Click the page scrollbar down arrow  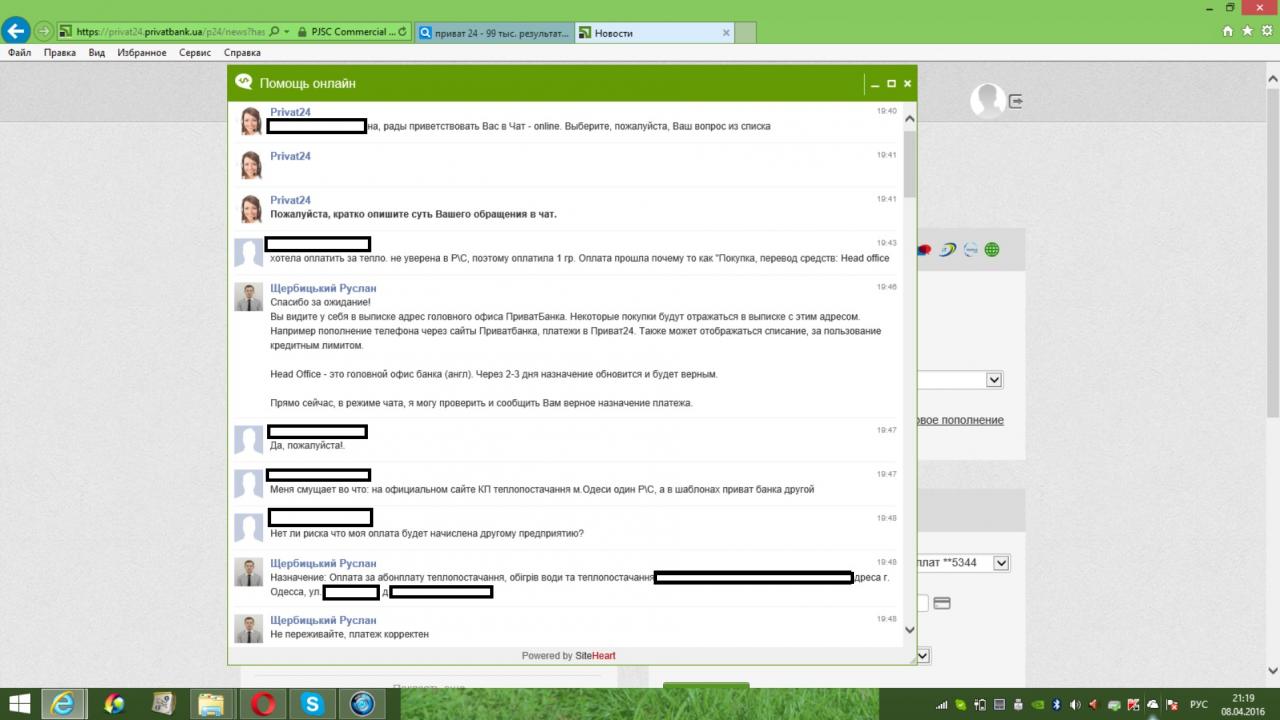[x=1273, y=670]
